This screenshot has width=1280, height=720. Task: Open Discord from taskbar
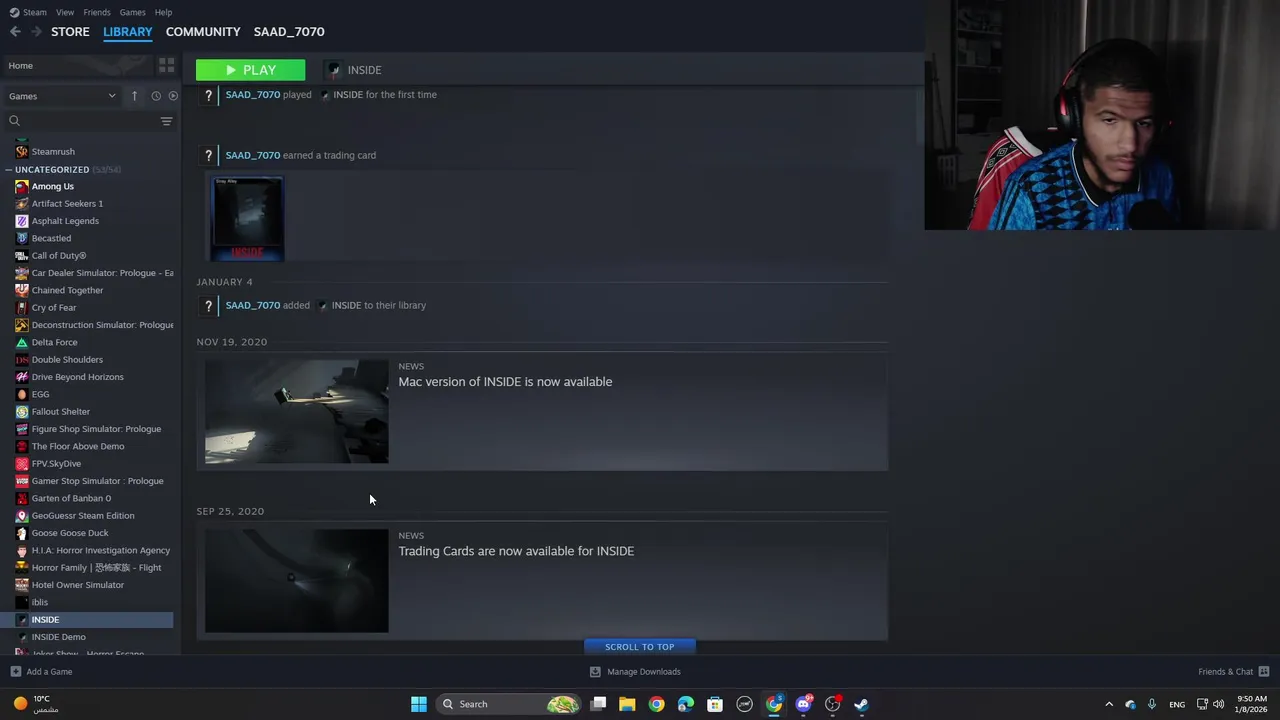803,704
